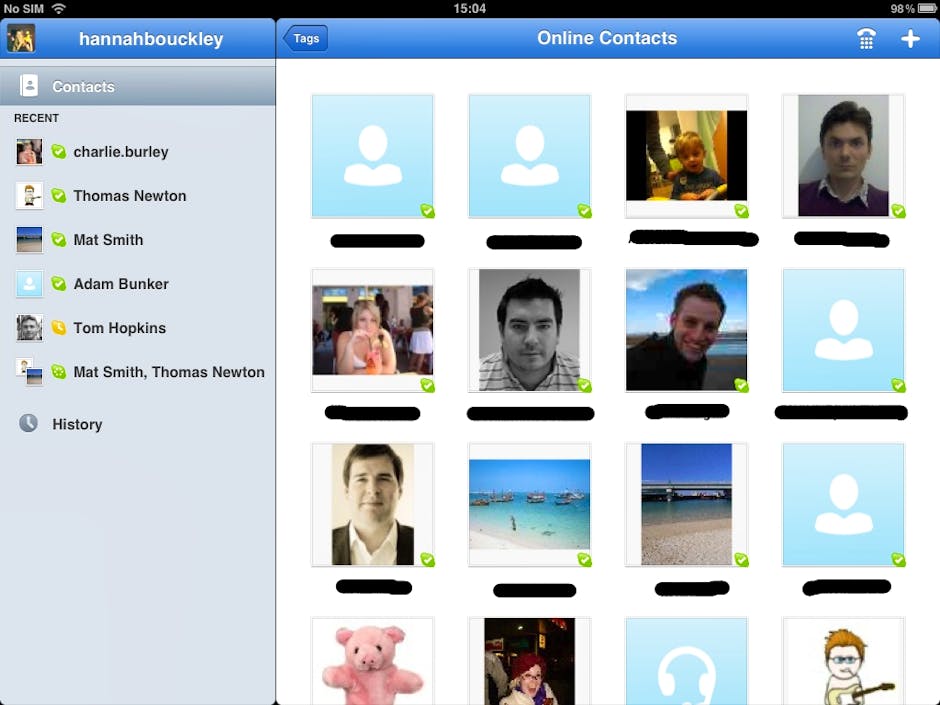Tap the Wi-Fi icon in status bar
The width and height of the screenshot is (940, 705).
59,8
